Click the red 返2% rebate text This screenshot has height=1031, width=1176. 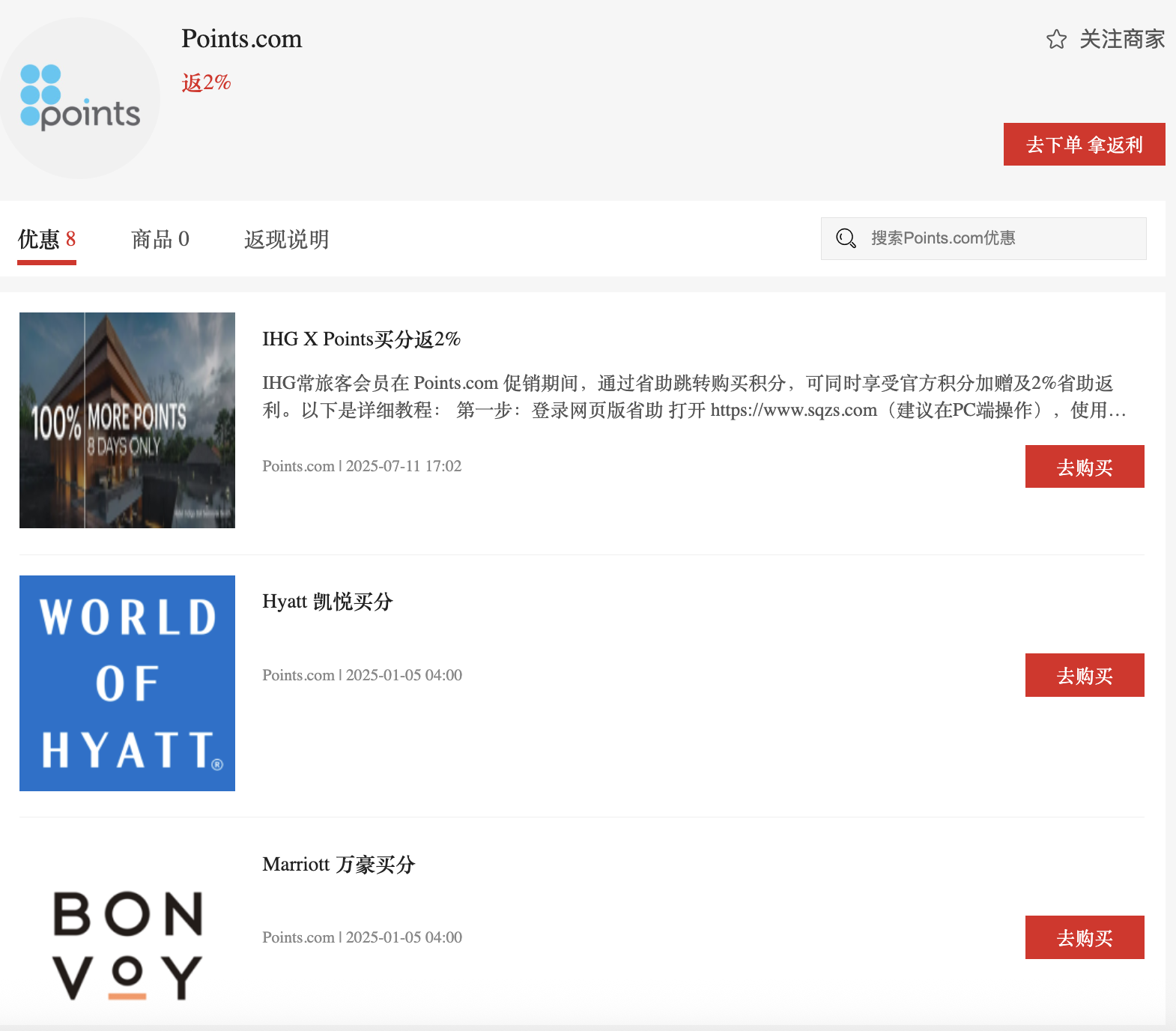[206, 82]
